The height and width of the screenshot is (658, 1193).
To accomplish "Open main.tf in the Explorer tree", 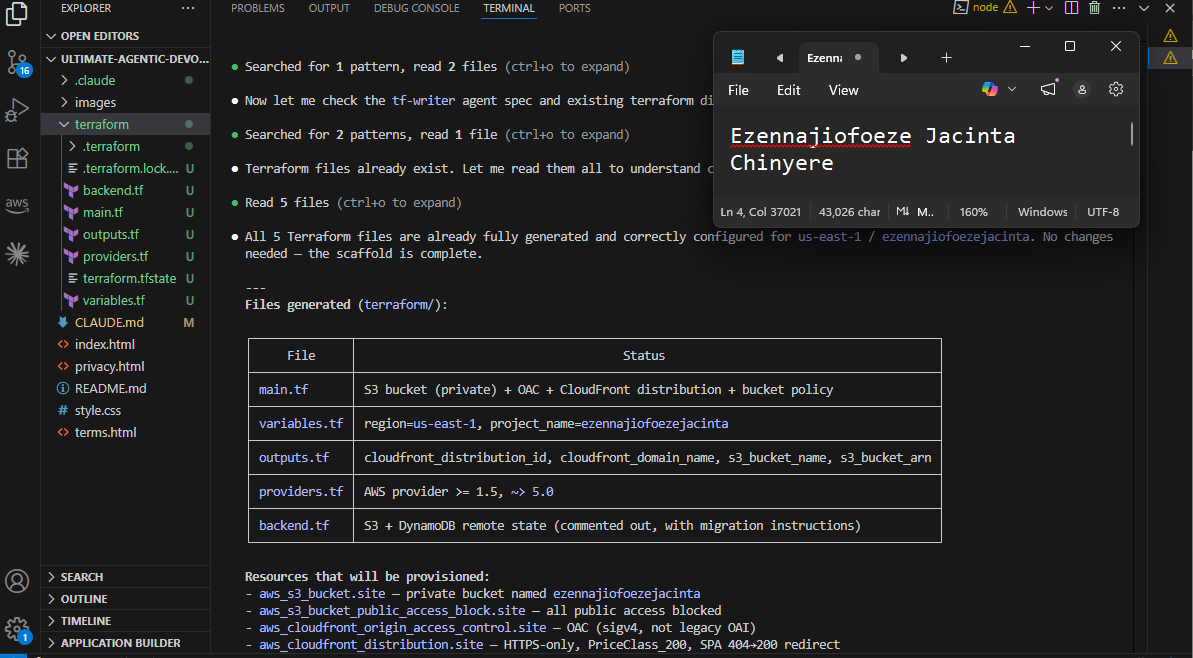I will [103, 212].
